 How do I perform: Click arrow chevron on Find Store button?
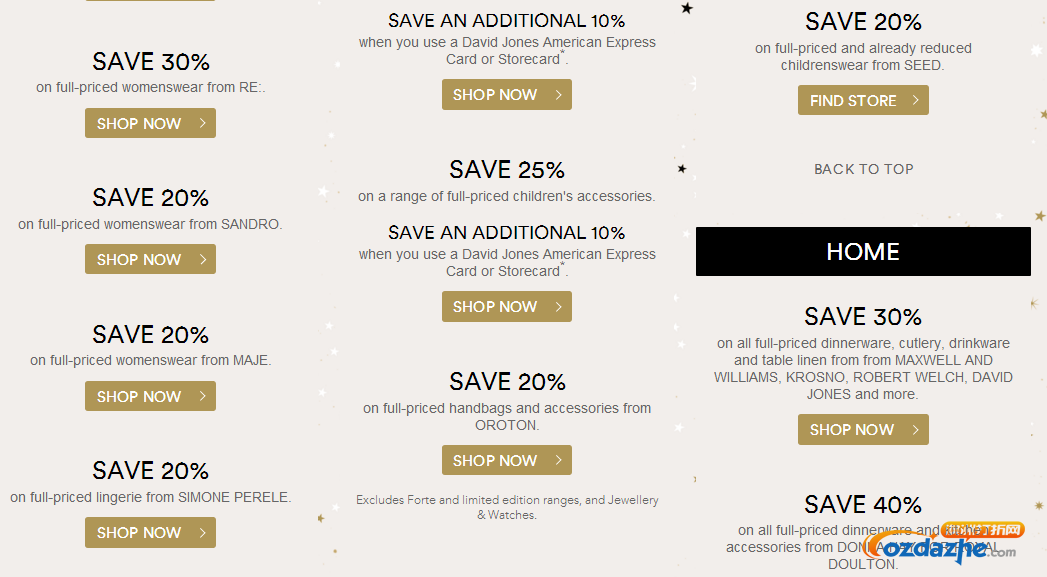915,100
